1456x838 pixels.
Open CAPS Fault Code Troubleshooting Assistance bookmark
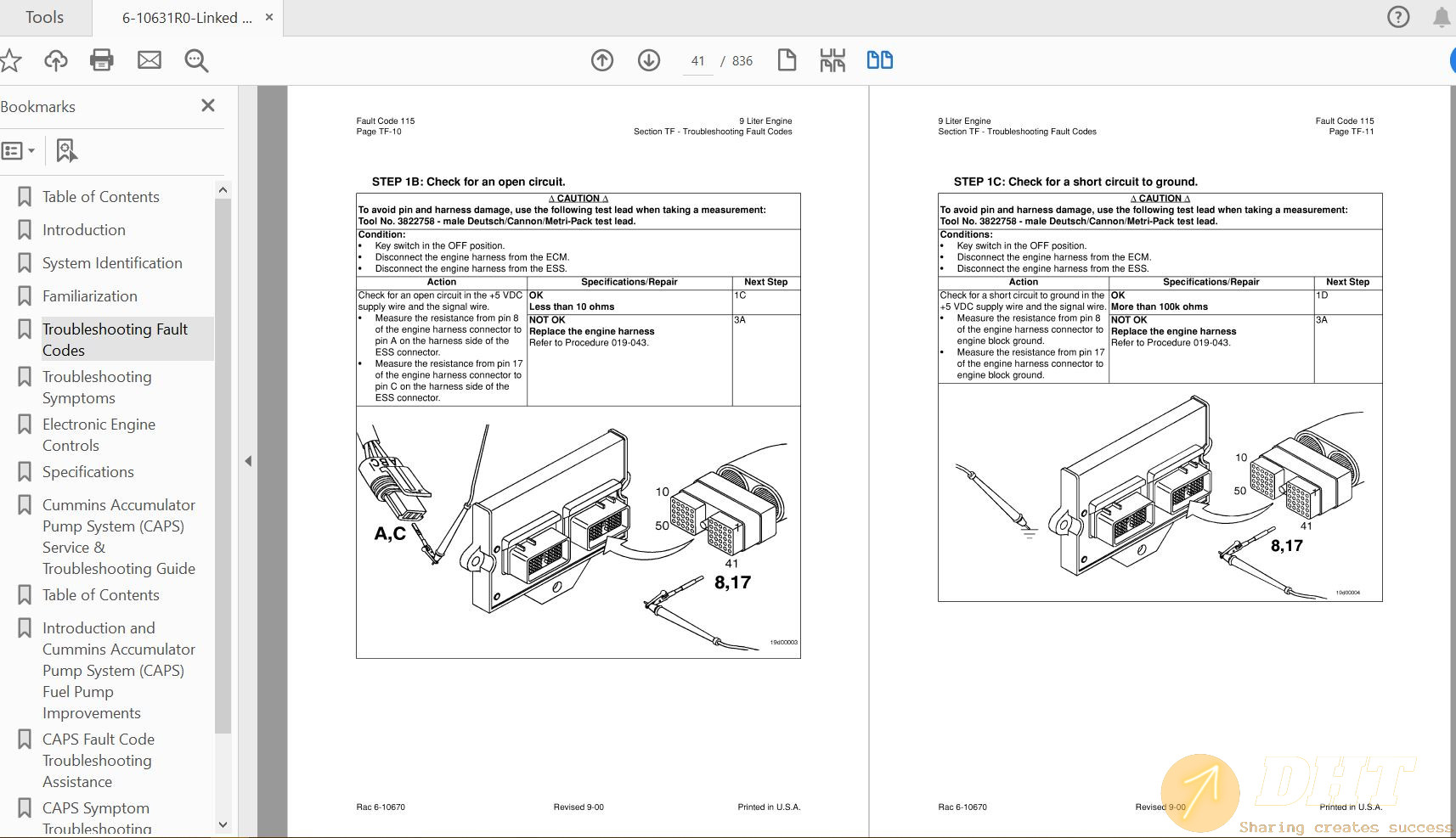click(x=99, y=761)
